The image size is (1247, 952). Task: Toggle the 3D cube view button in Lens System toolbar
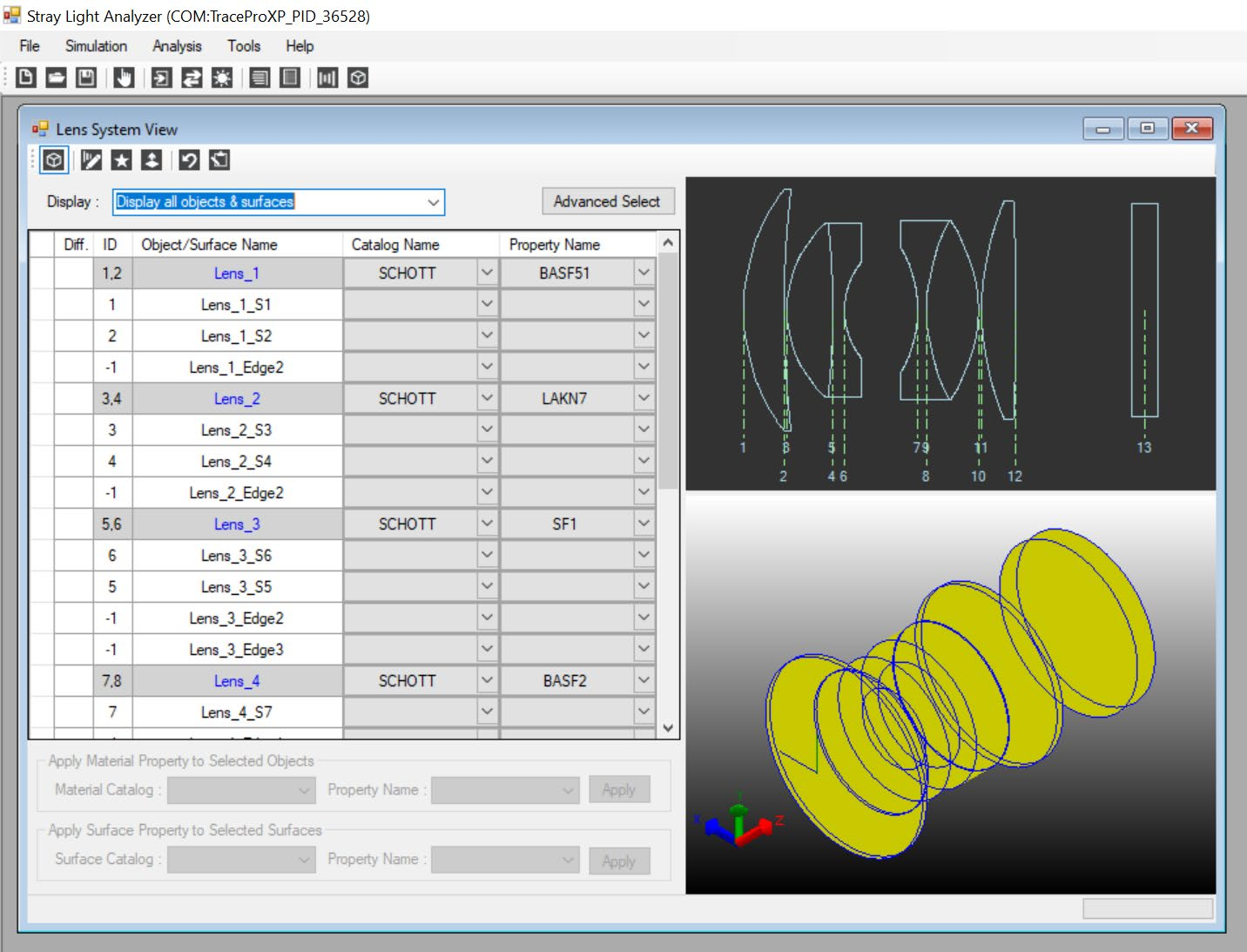[x=54, y=159]
